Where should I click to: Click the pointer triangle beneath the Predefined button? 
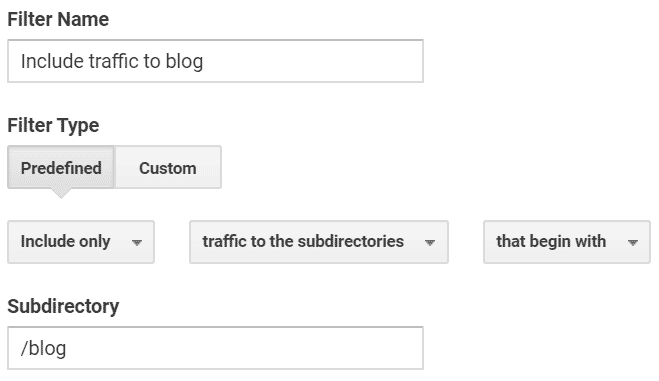(61, 193)
